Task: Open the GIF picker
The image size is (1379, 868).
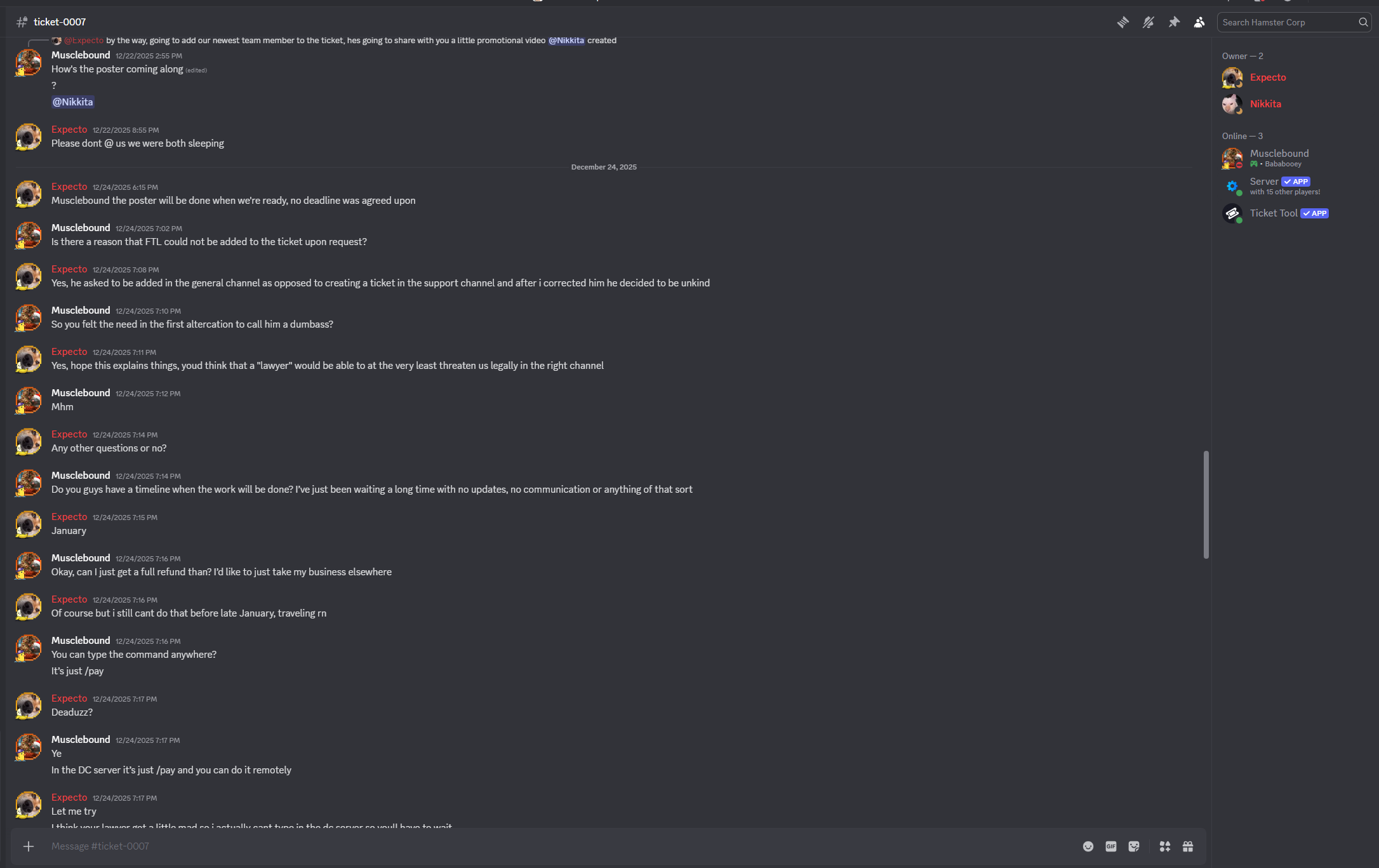Action: point(1111,846)
